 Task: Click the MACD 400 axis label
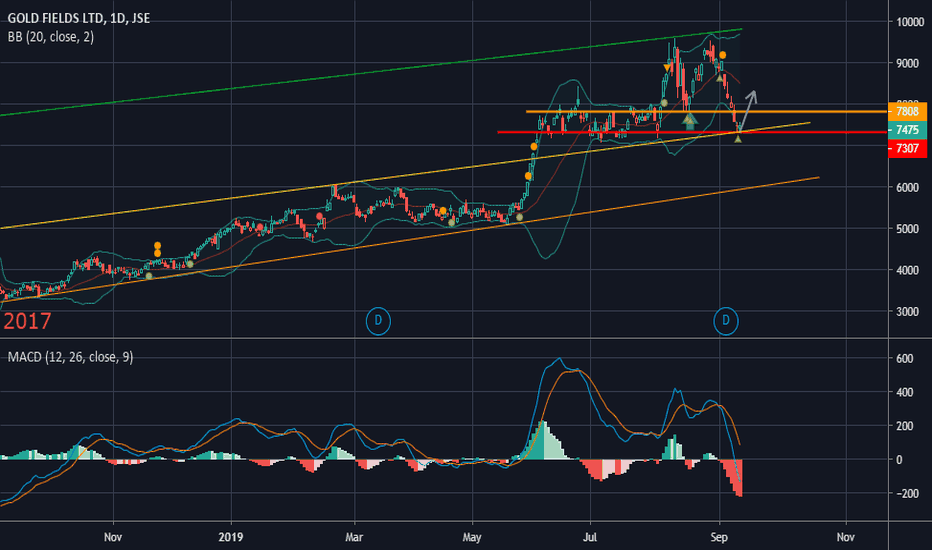click(x=904, y=392)
